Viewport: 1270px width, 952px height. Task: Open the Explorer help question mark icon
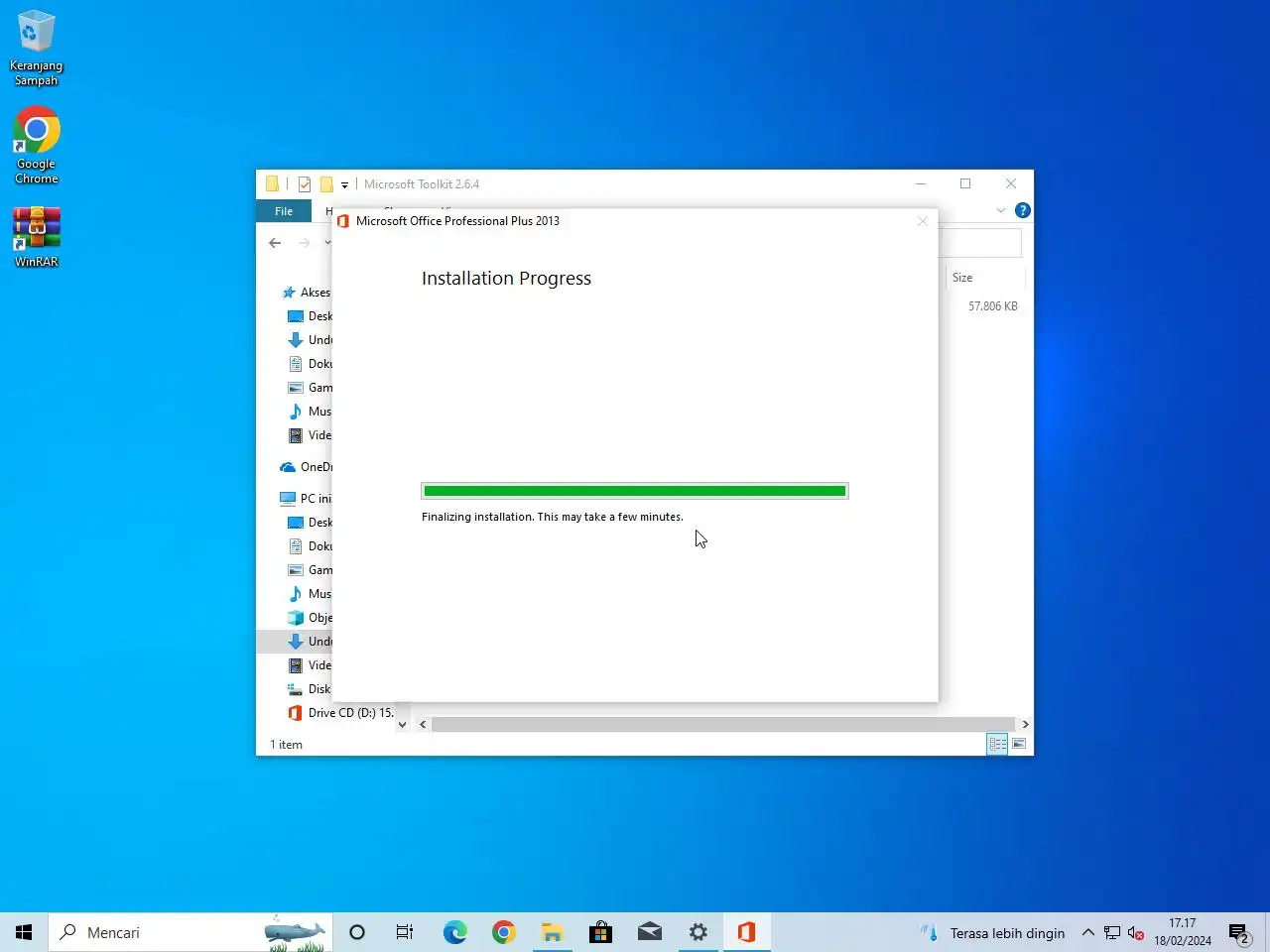1023,210
